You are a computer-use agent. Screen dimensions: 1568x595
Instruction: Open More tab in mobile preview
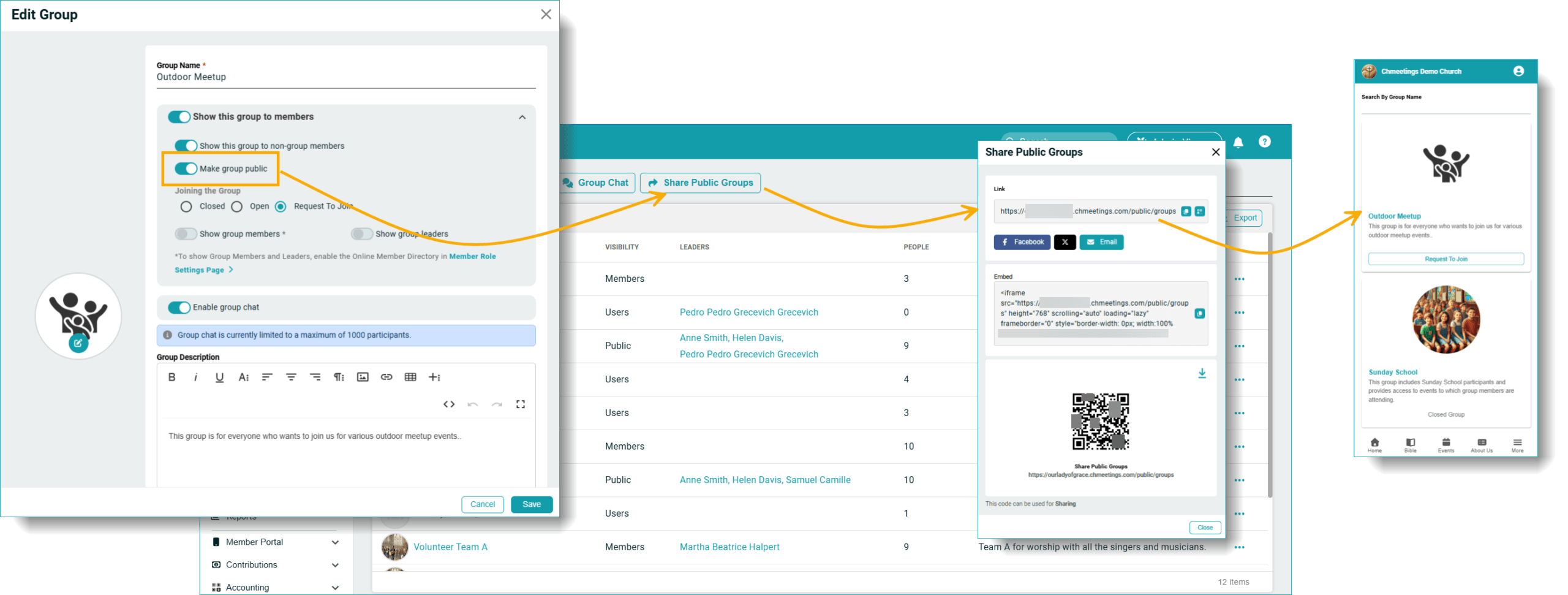[x=1517, y=445]
